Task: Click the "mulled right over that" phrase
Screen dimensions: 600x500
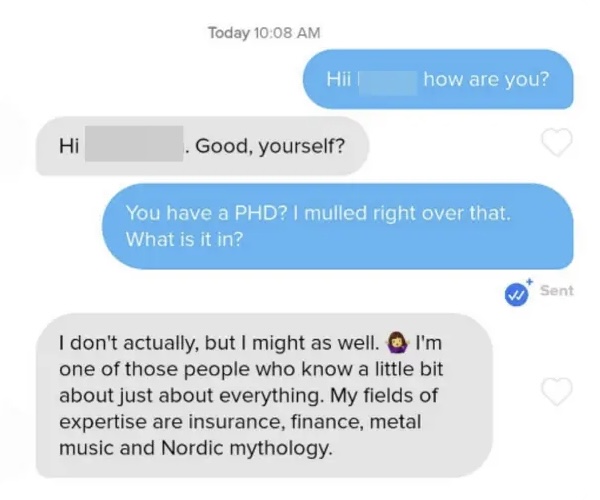Action: pyautogui.click(x=408, y=213)
